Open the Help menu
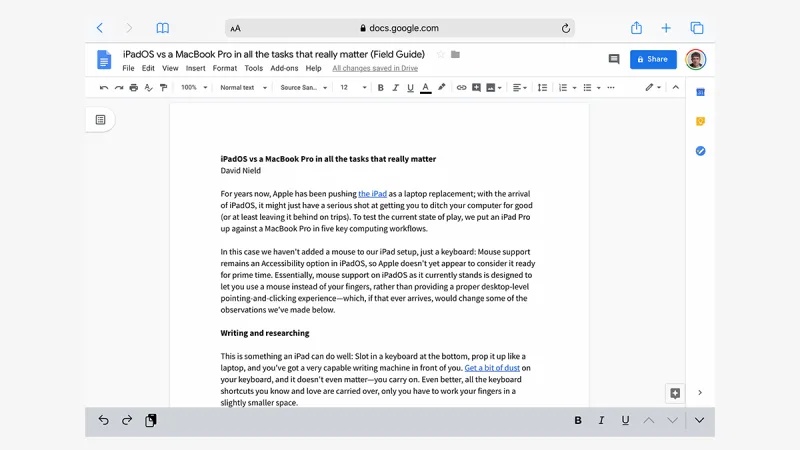 (x=313, y=68)
